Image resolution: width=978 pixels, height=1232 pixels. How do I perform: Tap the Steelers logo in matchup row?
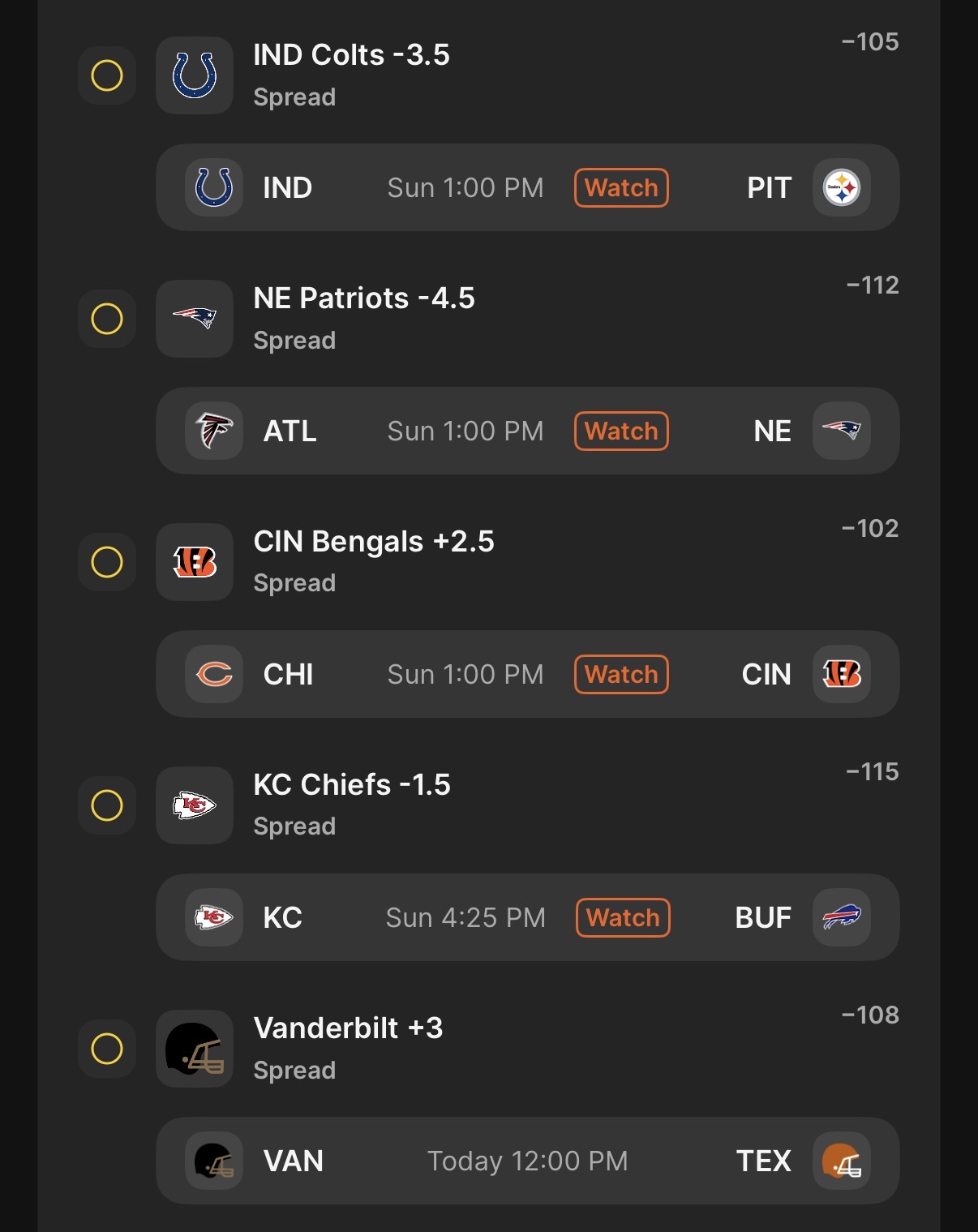click(x=842, y=187)
